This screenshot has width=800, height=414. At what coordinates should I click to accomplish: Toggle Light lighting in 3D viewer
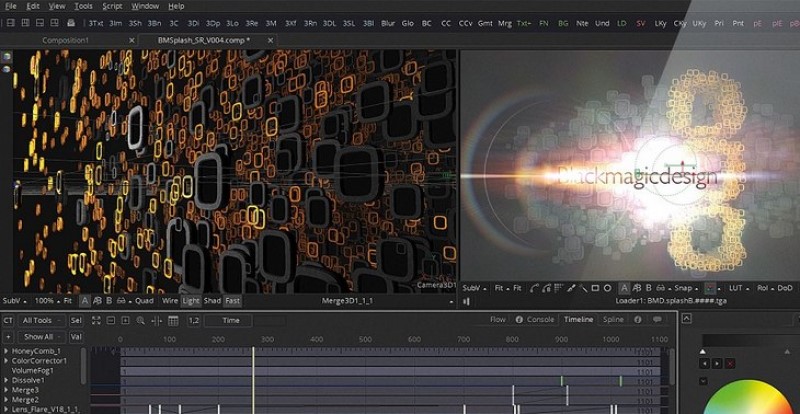(x=191, y=301)
